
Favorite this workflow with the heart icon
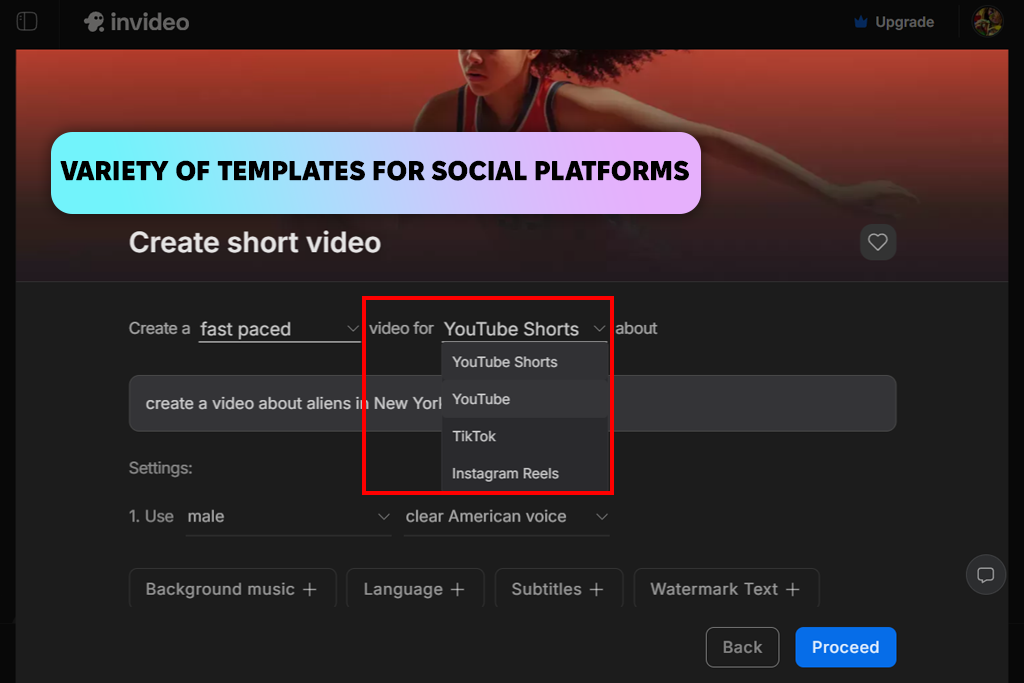tap(878, 242)
